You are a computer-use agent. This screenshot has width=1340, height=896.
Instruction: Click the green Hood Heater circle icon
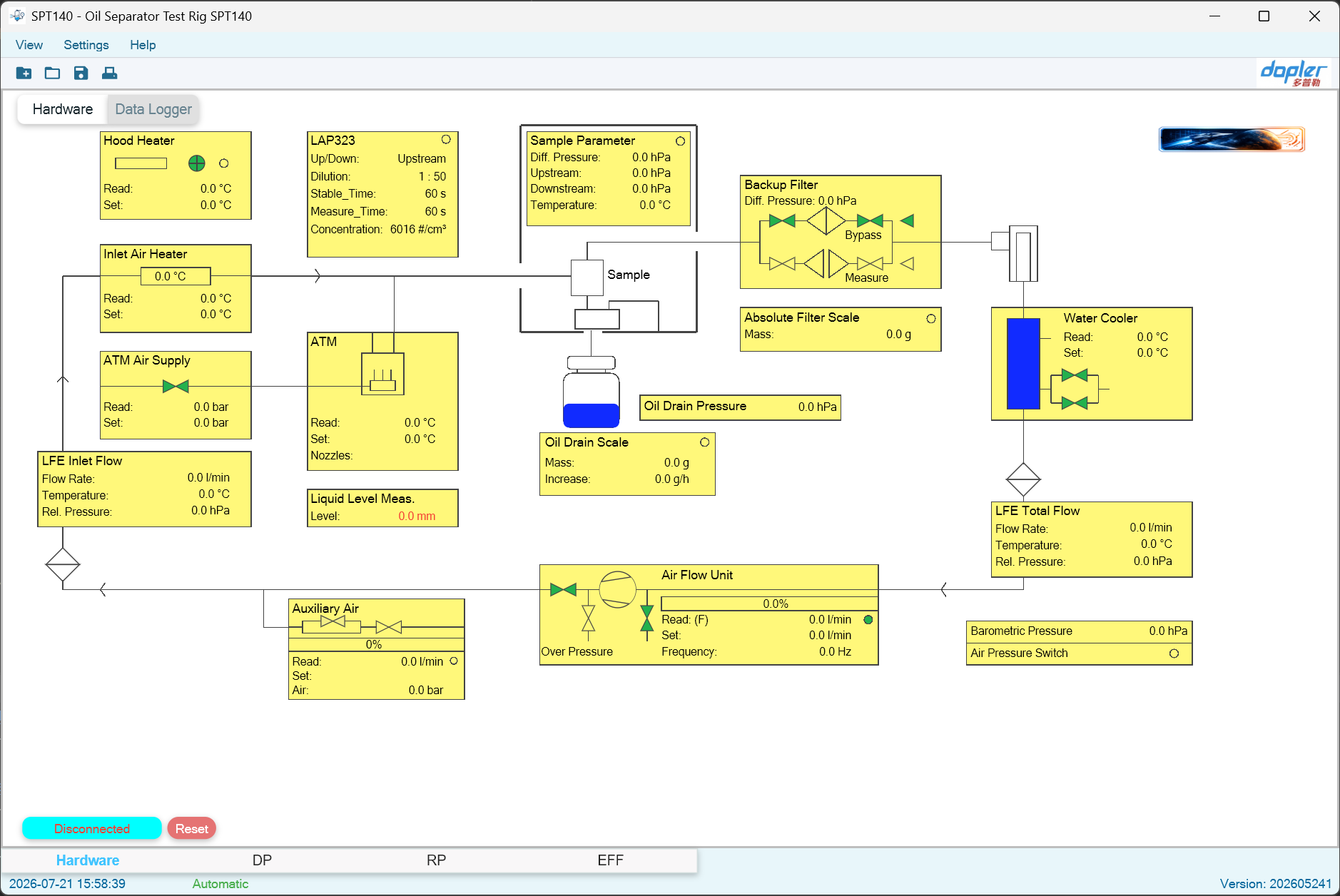[x=196, y=163]
